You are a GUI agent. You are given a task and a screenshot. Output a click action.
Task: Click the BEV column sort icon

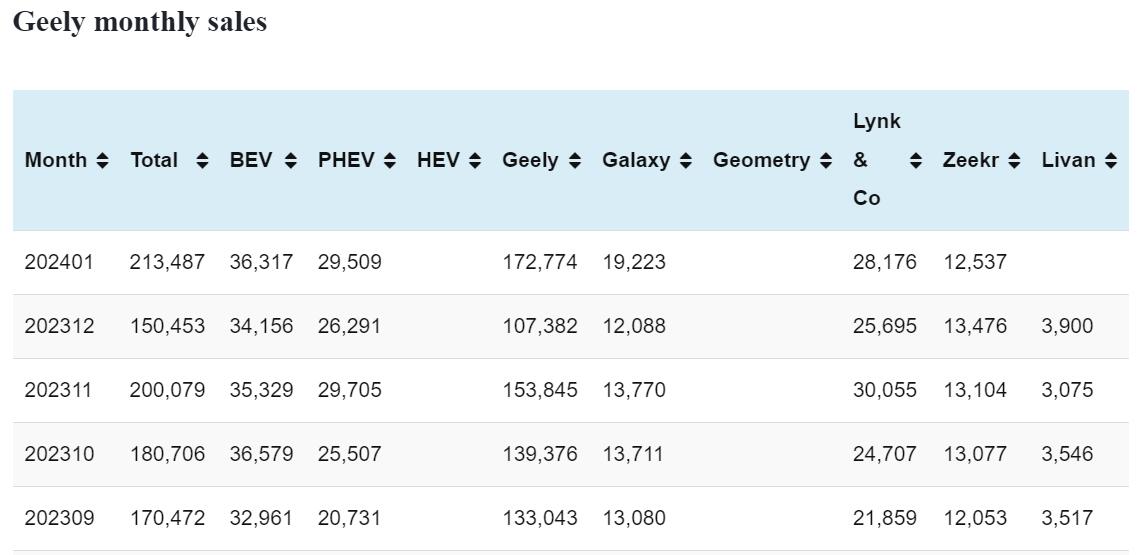(290, 161)
